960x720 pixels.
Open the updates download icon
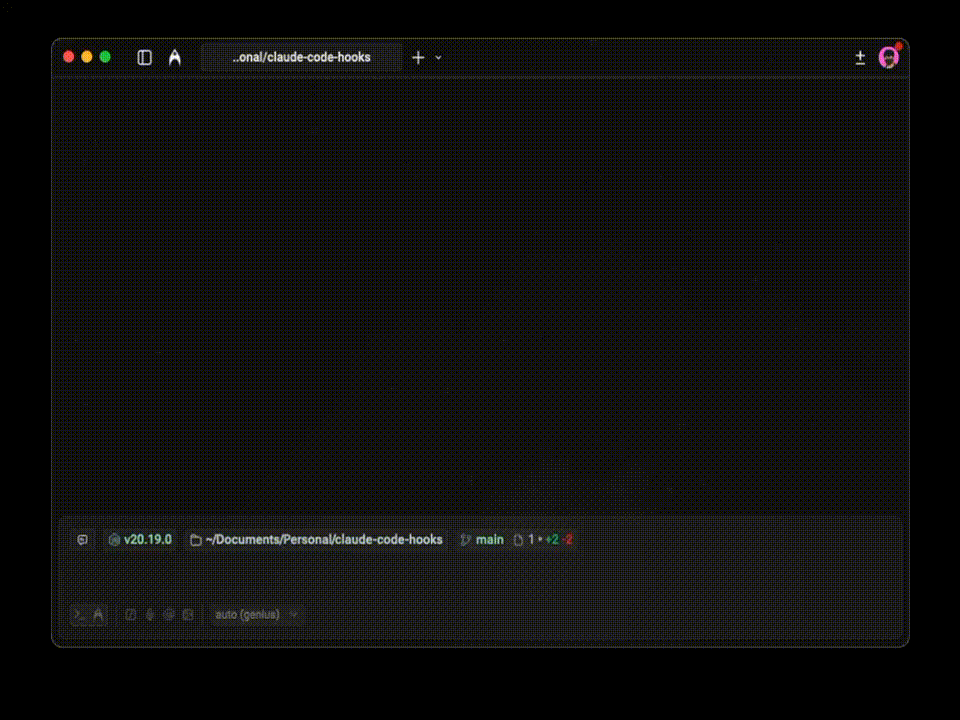click(x=860, y=58)
